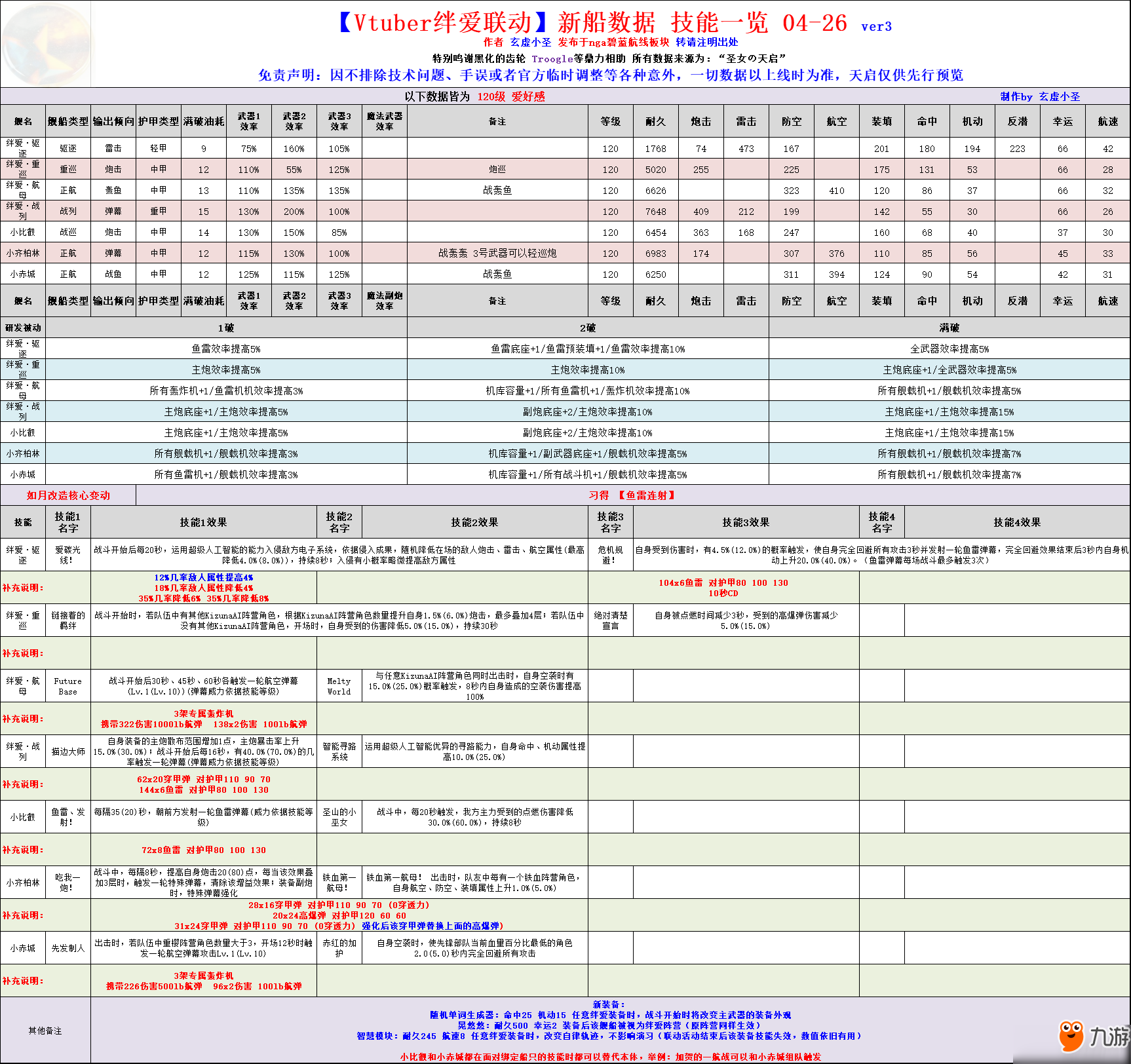Click the blue '免责声明' disclaimer line
The height and width of the screenshot is (1064, 1131).
[x=611, y=75]
